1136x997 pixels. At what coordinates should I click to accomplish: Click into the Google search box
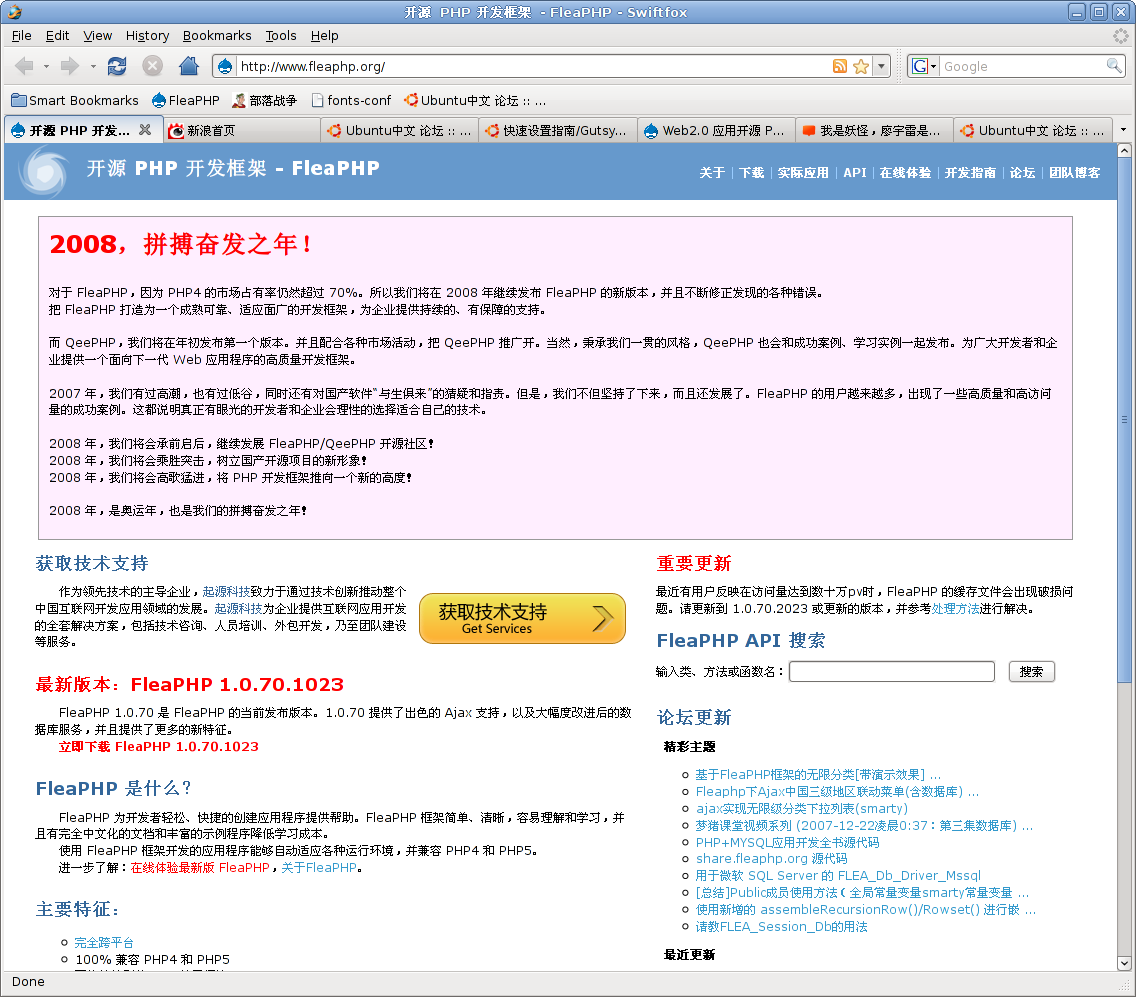[1022, 67]
